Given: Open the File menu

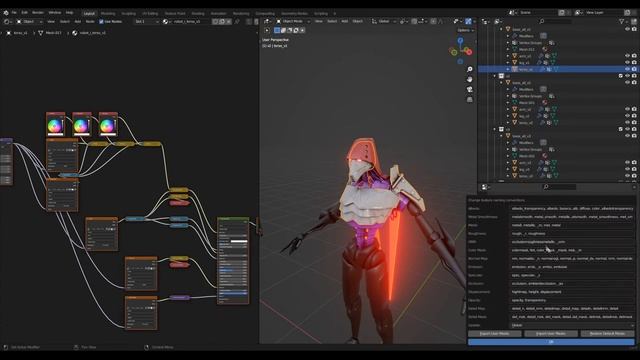Looking at the screenshot, I should pyautogui.click(x=14, y=13).
